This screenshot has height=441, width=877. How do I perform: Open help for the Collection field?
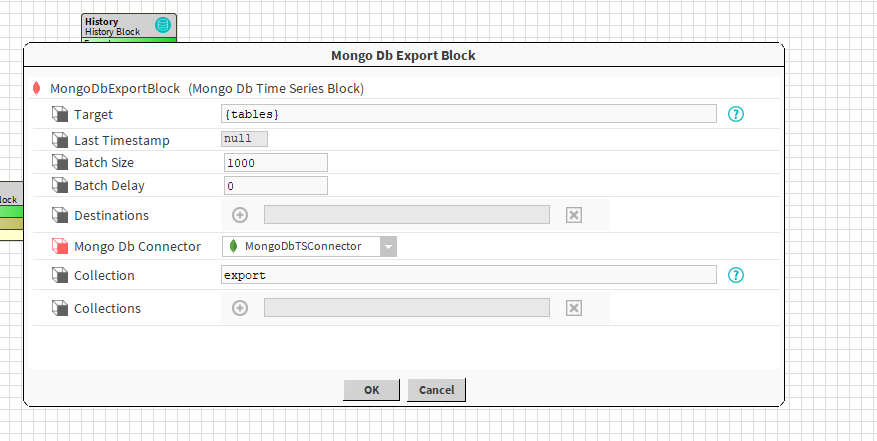tap(737, 275)
